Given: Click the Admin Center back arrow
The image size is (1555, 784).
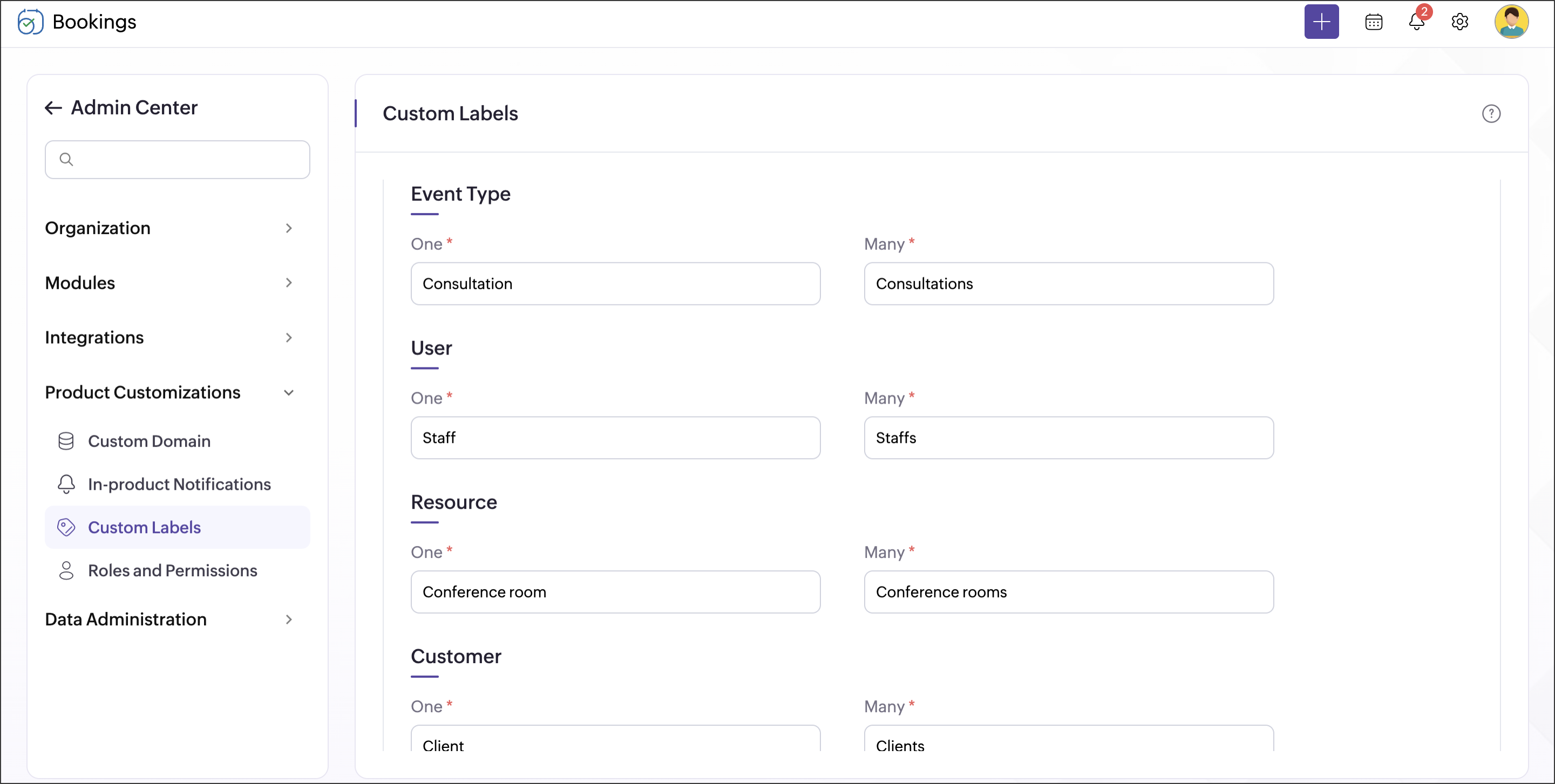Looking at the screenshot, I should [54, 108].
